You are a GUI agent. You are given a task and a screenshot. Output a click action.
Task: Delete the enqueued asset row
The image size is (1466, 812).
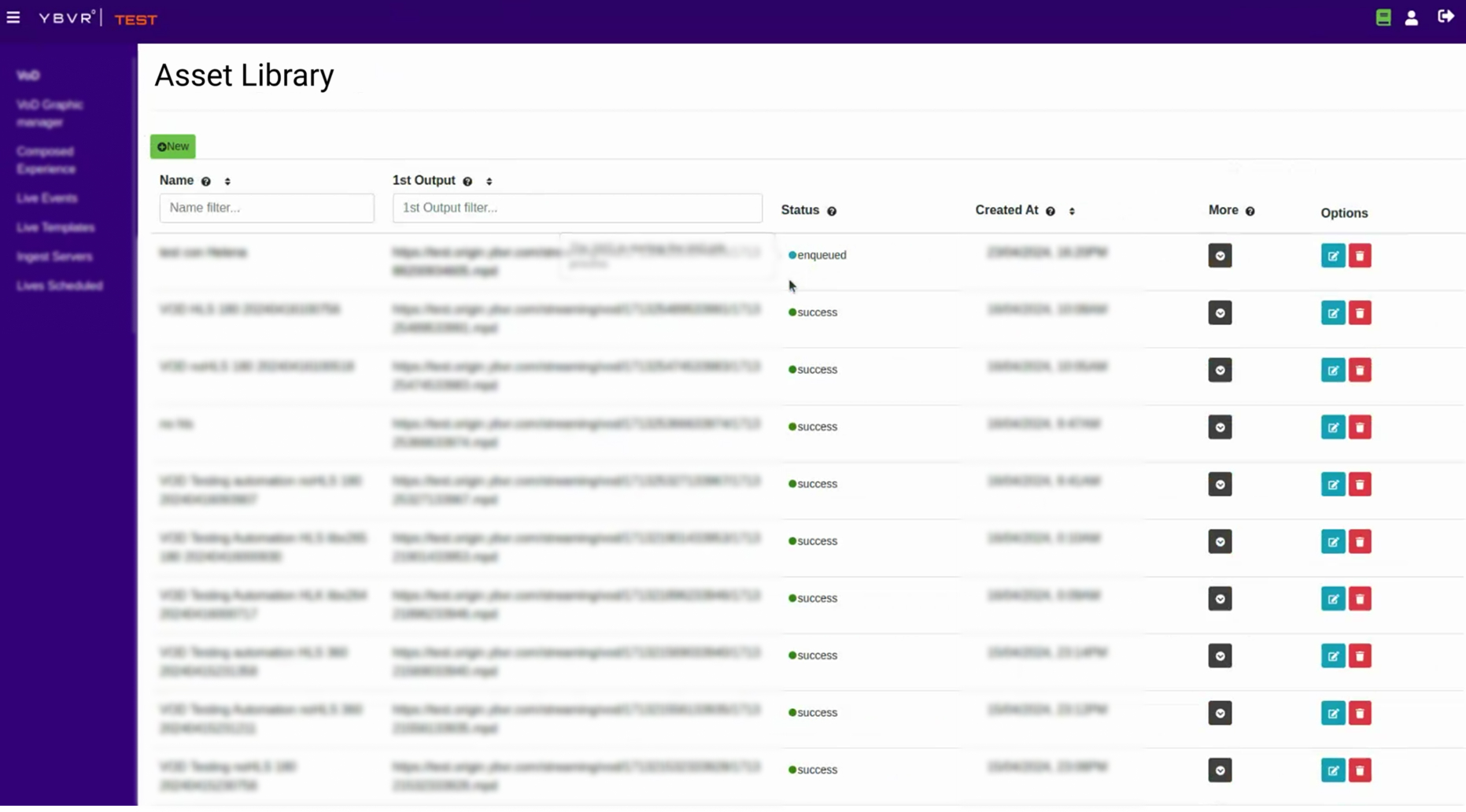coord(1360,256)
